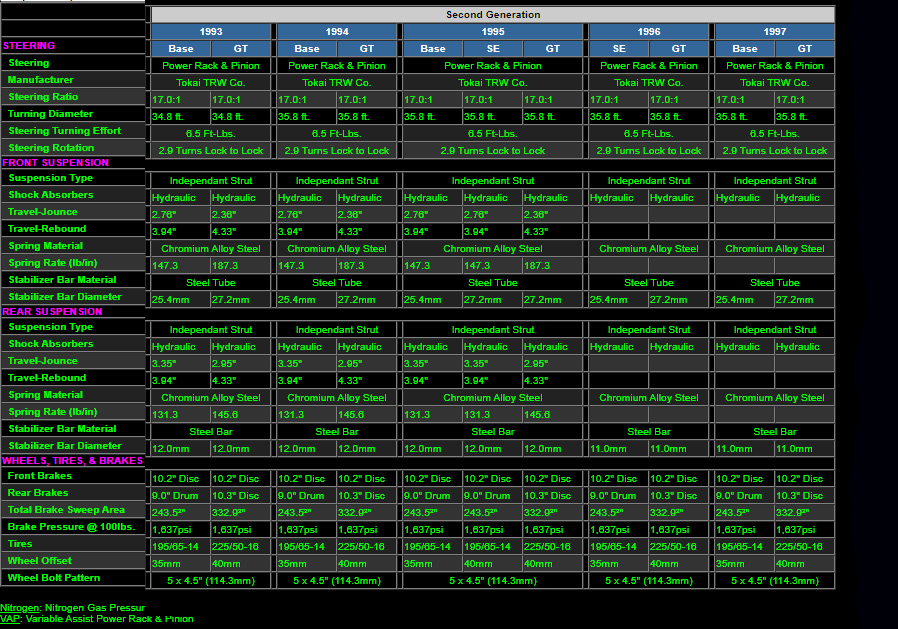
Task: Click 5 x 4.5" (114.3mm) under 1995
Action: point(493,581)
